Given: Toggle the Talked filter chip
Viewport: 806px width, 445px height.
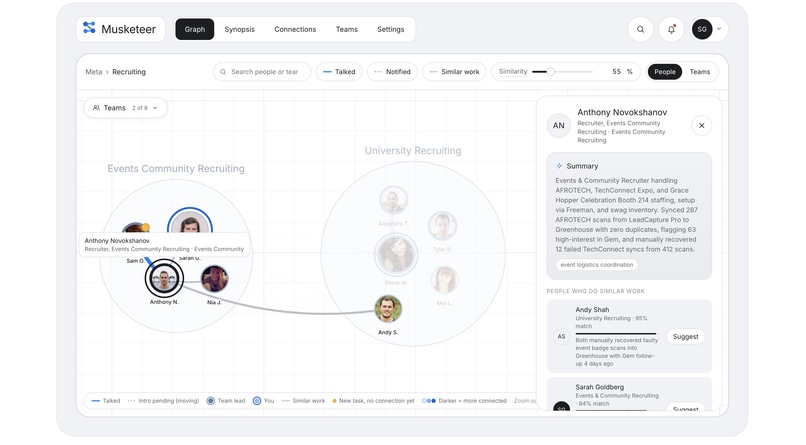Looking at the screenshot, I should (339, 72).
